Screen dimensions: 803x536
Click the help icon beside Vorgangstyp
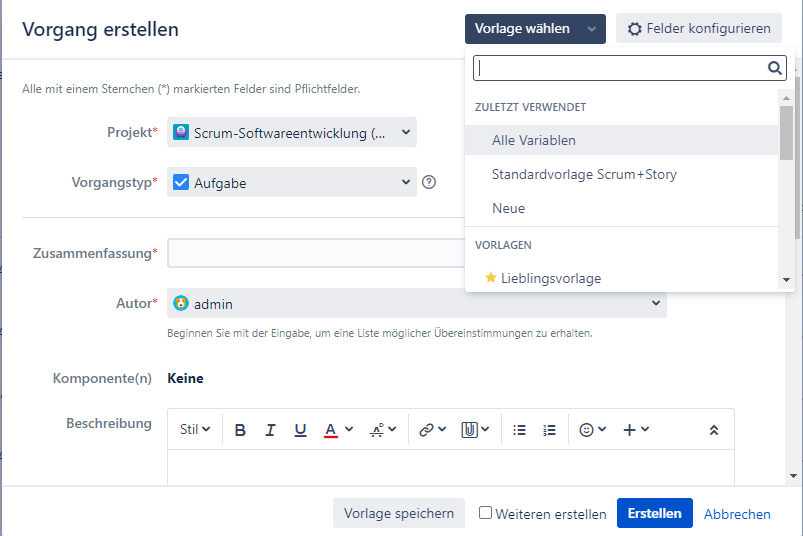[x=429, y=182]
